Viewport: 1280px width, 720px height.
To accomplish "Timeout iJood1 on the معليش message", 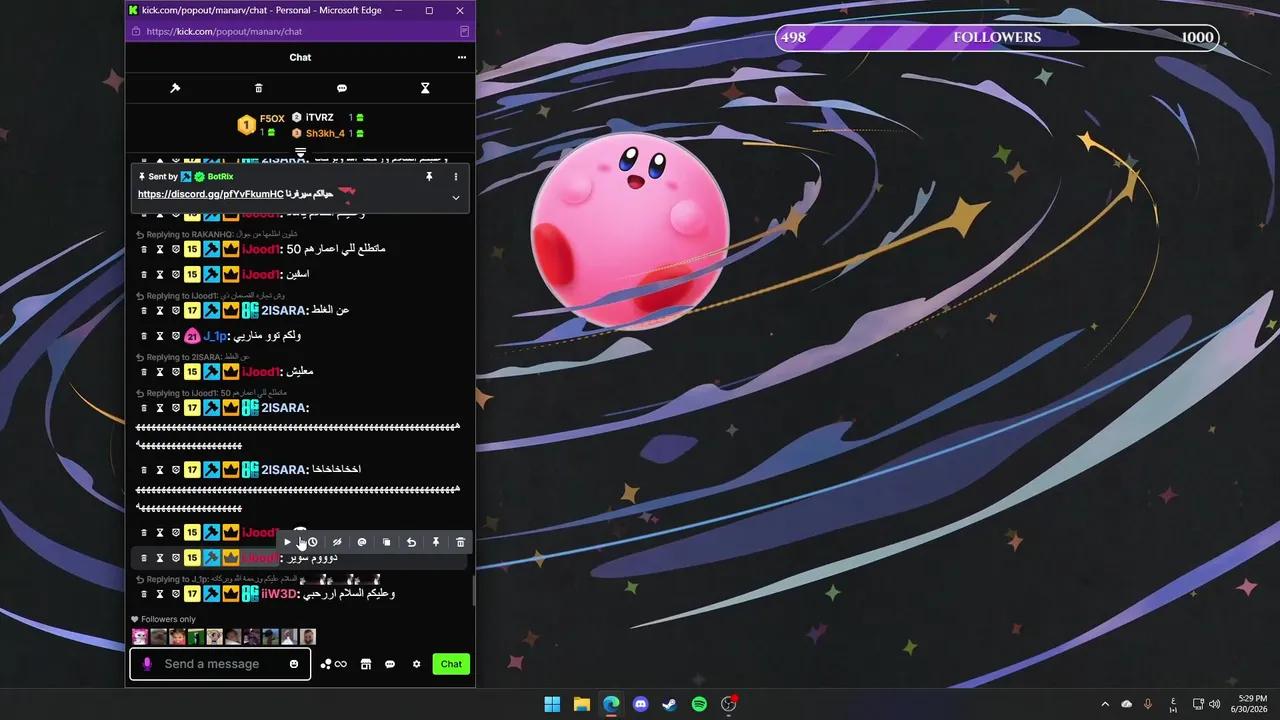I will tap(160, 372).
